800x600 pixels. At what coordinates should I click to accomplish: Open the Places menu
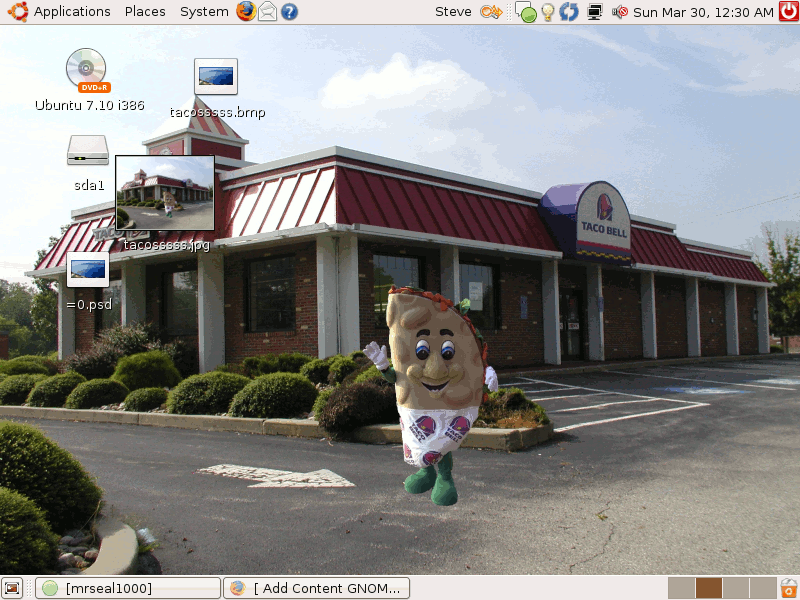(x=145, y=12)
